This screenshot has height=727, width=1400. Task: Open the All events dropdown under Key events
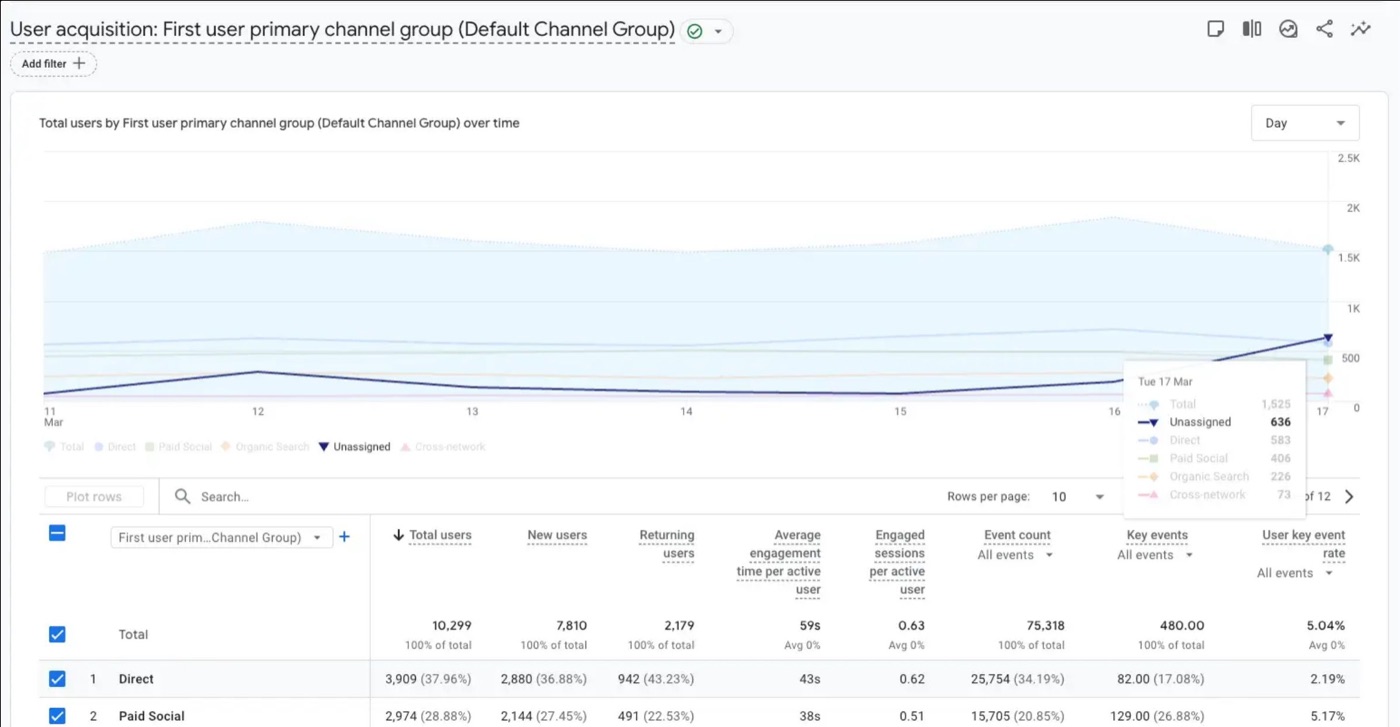(1156, 555)
